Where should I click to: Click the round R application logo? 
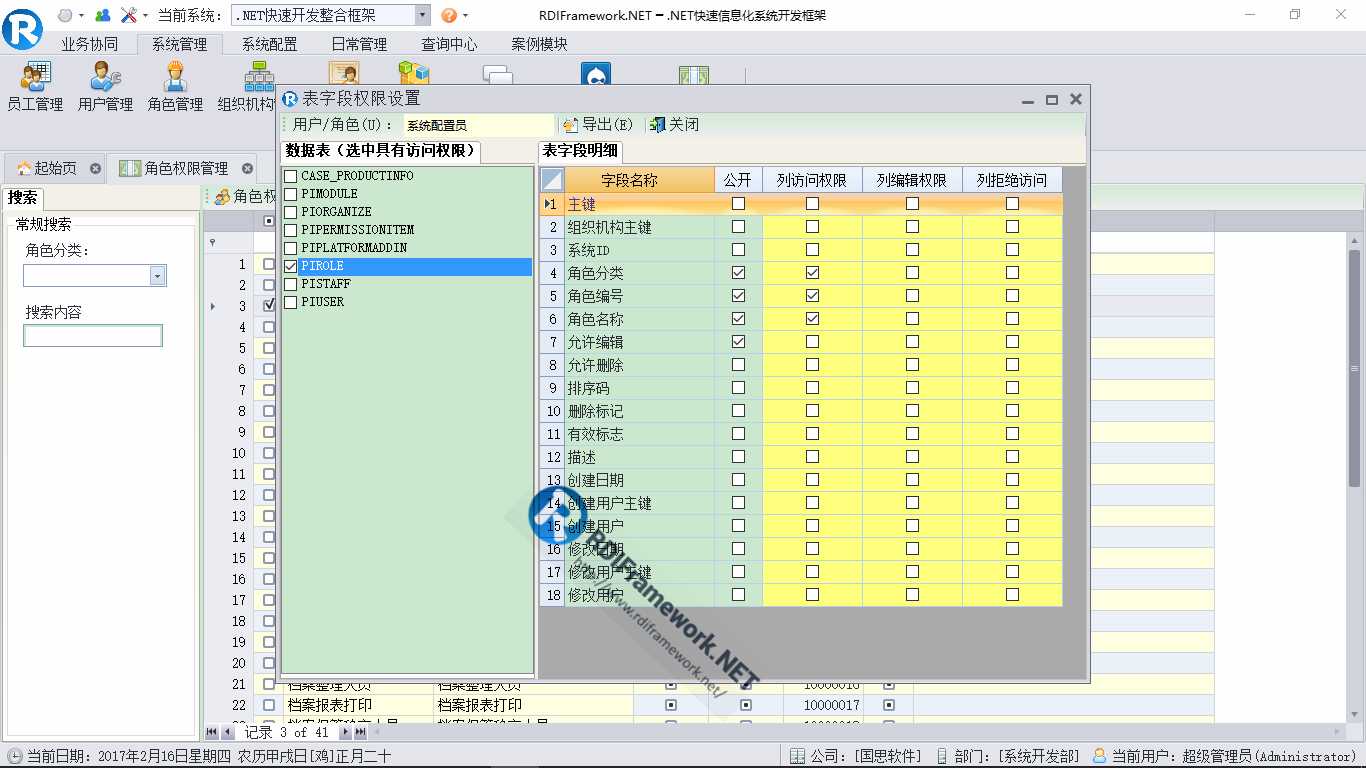pos(22,27)
